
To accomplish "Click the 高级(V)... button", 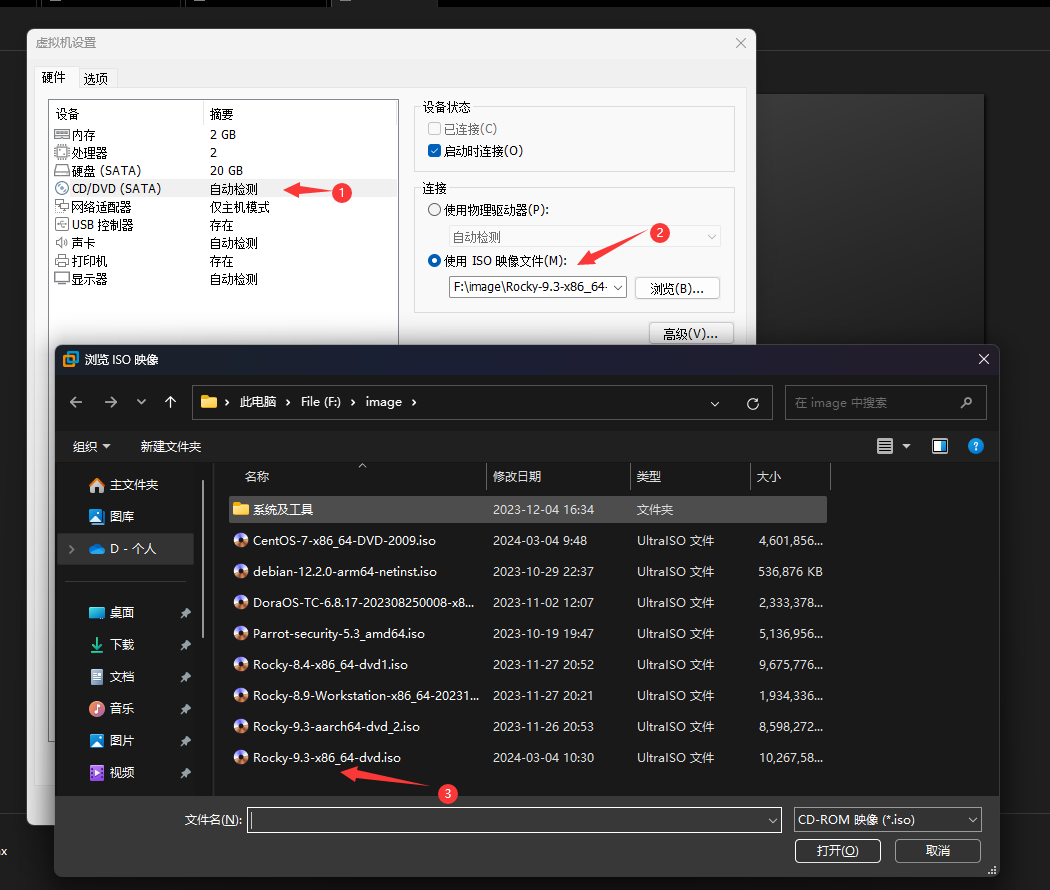I will (691, 333).
